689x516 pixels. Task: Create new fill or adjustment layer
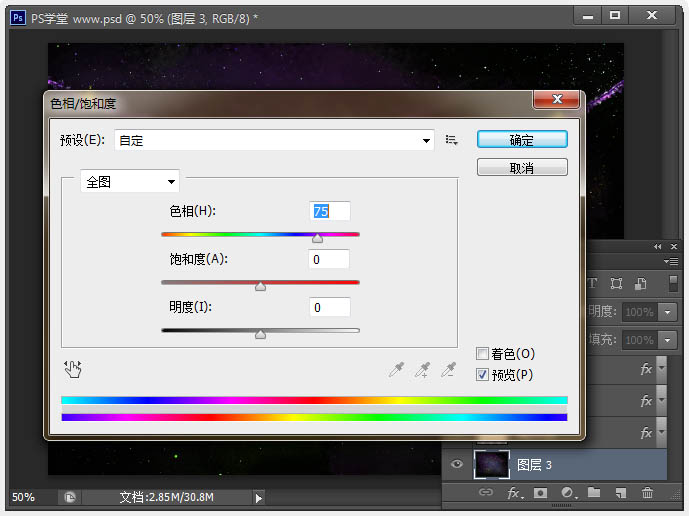coord(569,493)
